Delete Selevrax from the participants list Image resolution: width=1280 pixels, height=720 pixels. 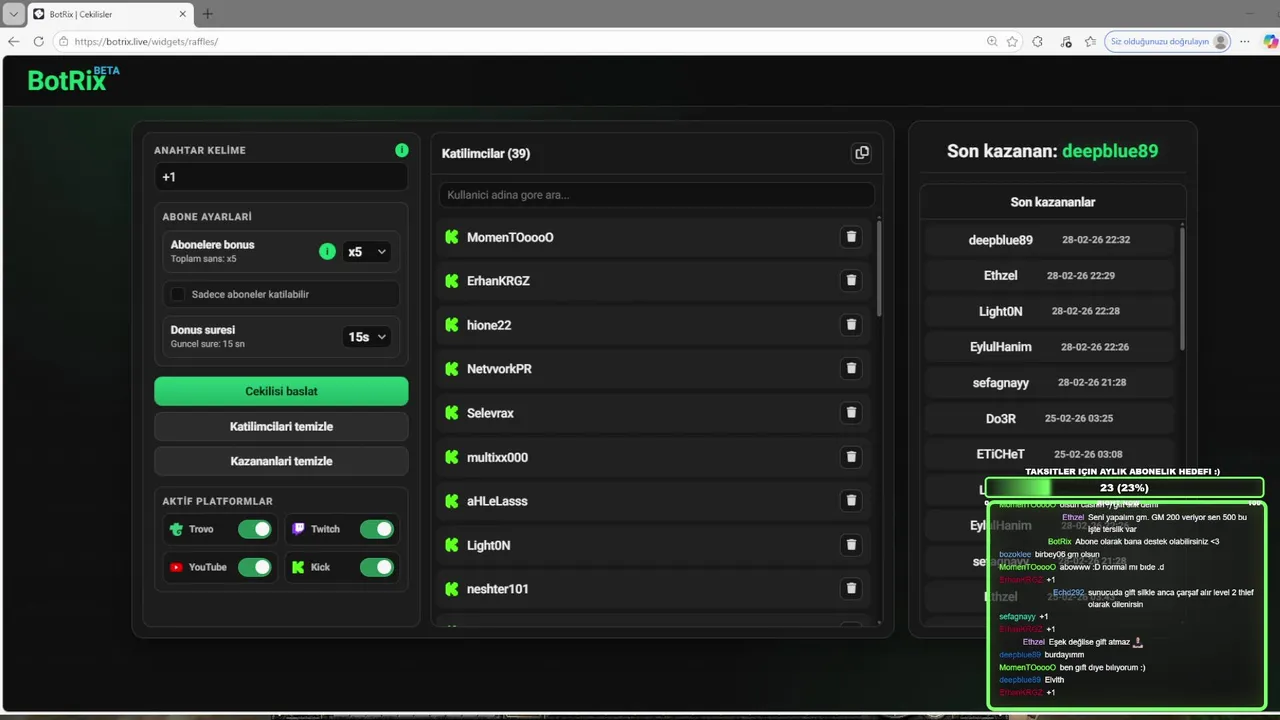coord(851,413)
